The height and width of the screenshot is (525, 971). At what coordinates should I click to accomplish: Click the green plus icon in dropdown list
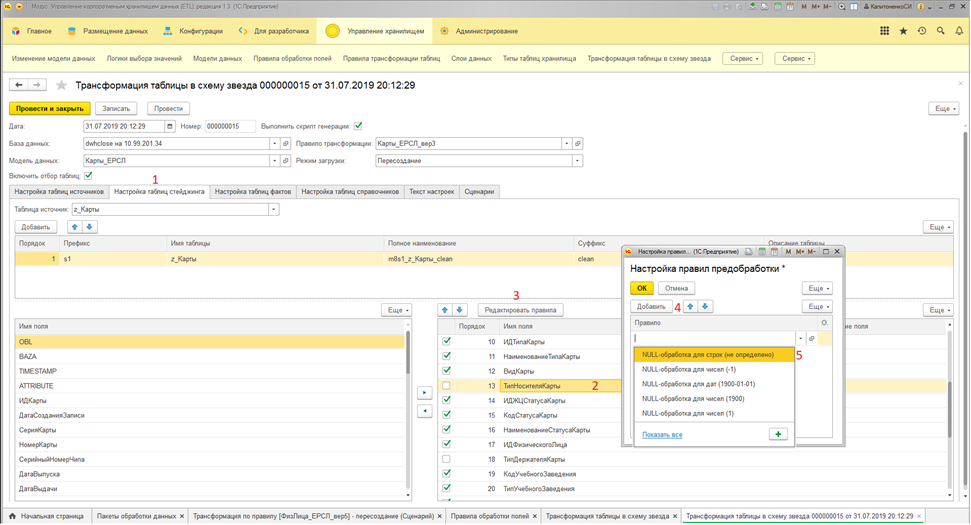[x=777, y=433]
